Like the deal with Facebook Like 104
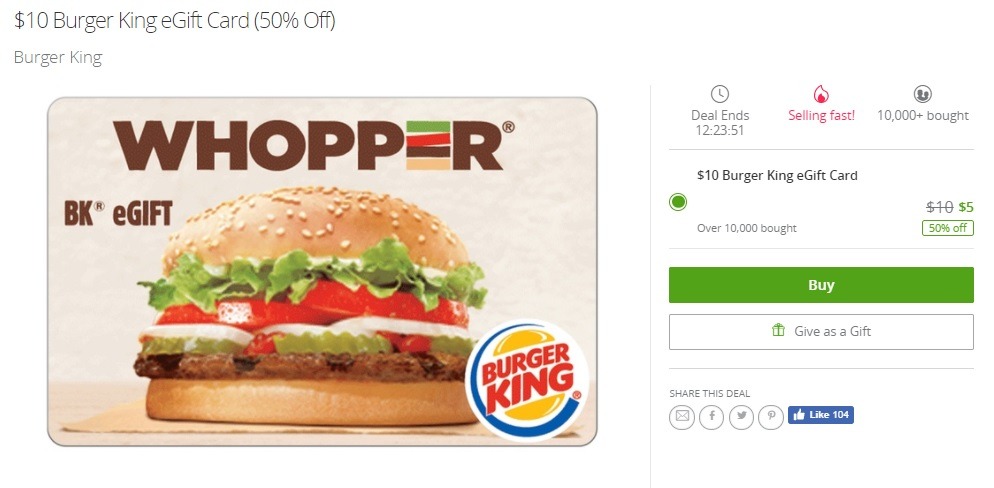 tap(821, 414)
